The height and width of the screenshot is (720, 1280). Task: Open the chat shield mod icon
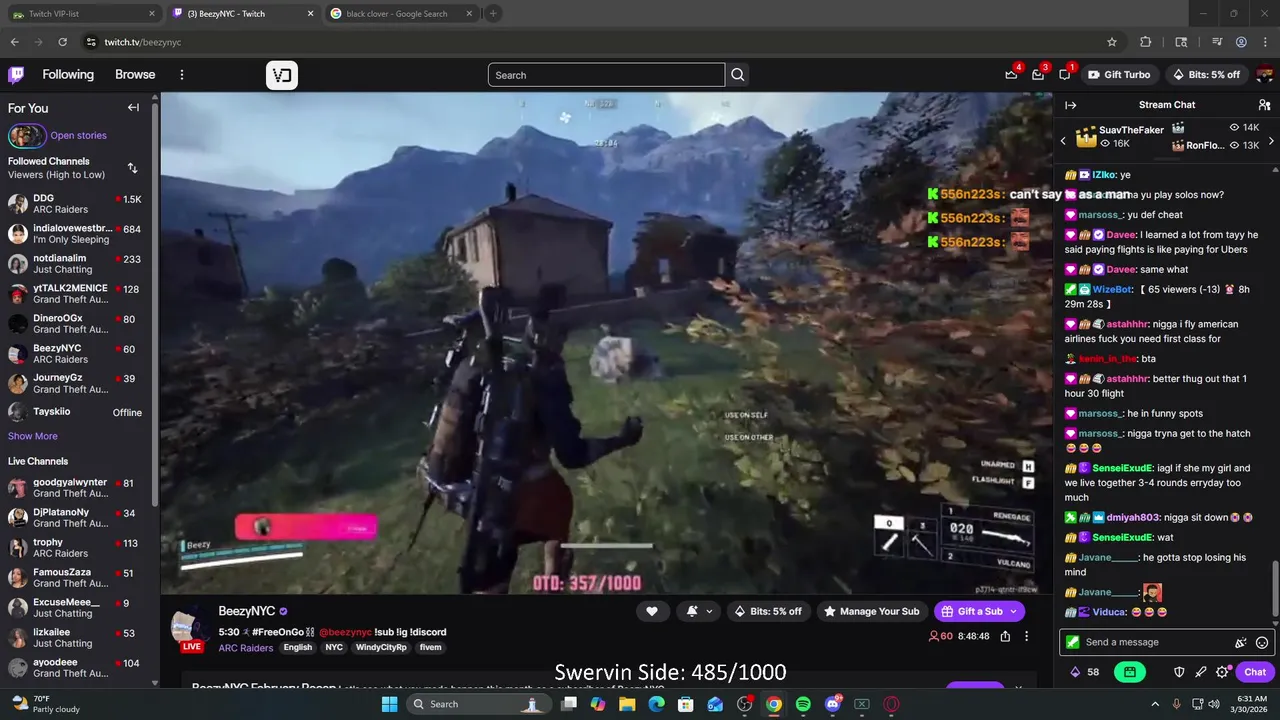(1179, 672)
